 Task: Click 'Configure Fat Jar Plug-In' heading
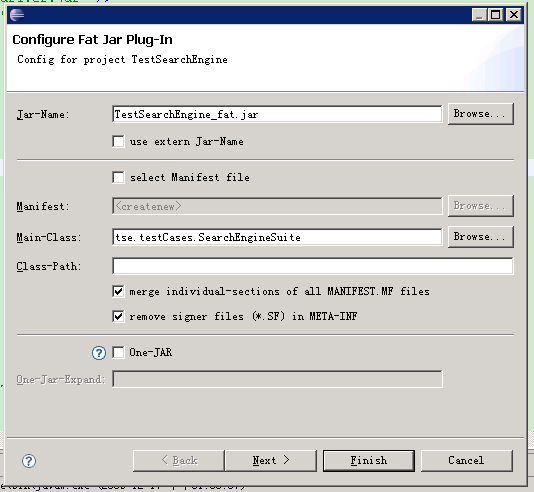(92, 40)
